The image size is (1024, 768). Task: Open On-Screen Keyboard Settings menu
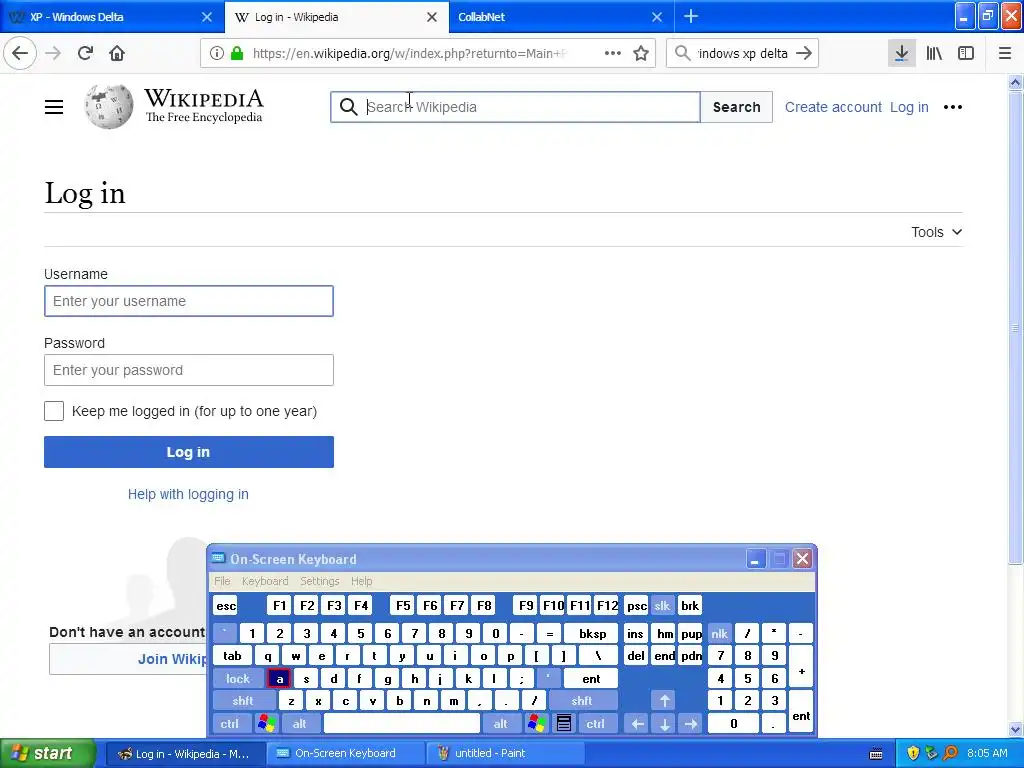coord(319,581)
